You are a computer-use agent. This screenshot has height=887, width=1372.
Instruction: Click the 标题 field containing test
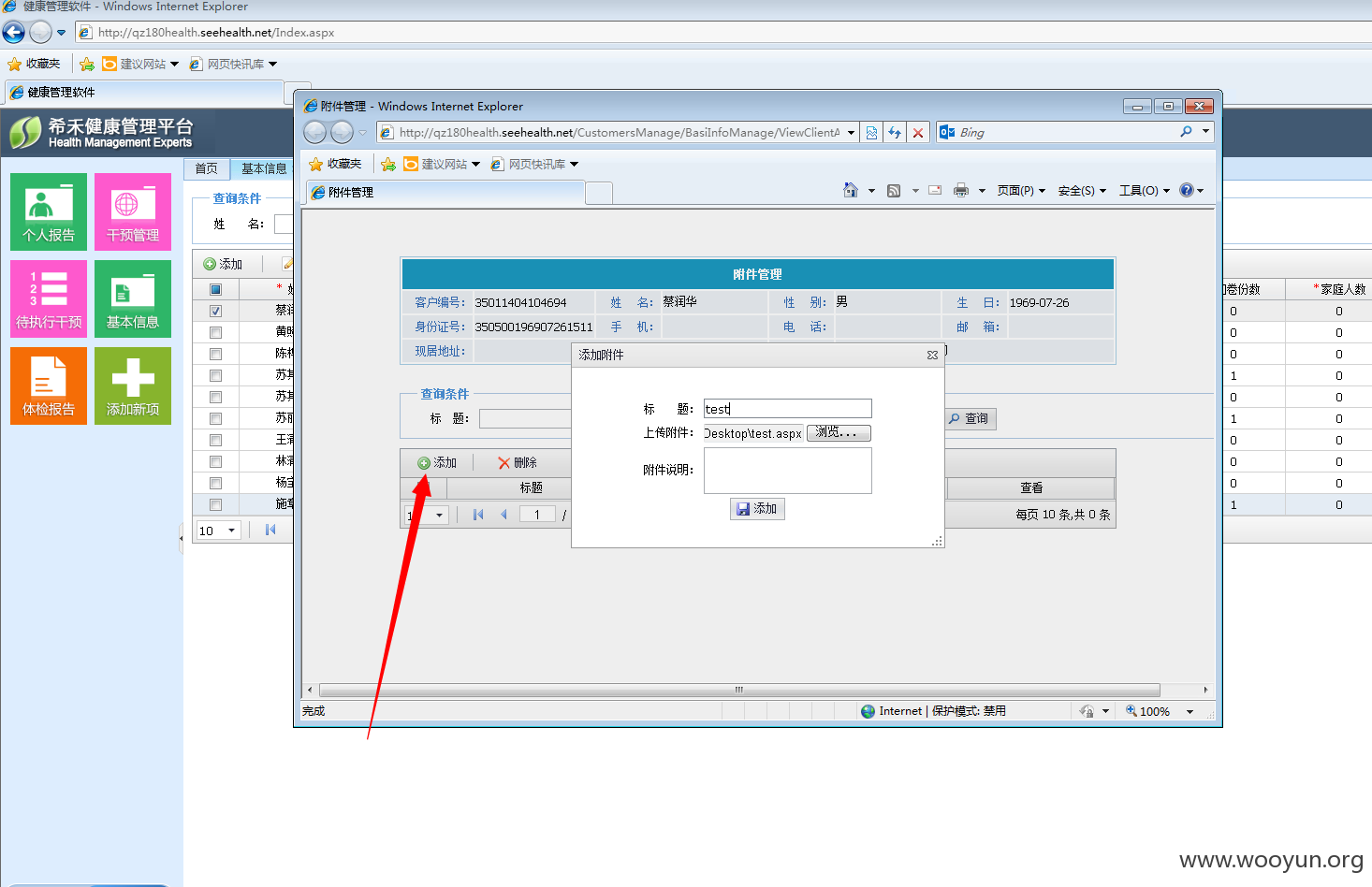[788, 409]
